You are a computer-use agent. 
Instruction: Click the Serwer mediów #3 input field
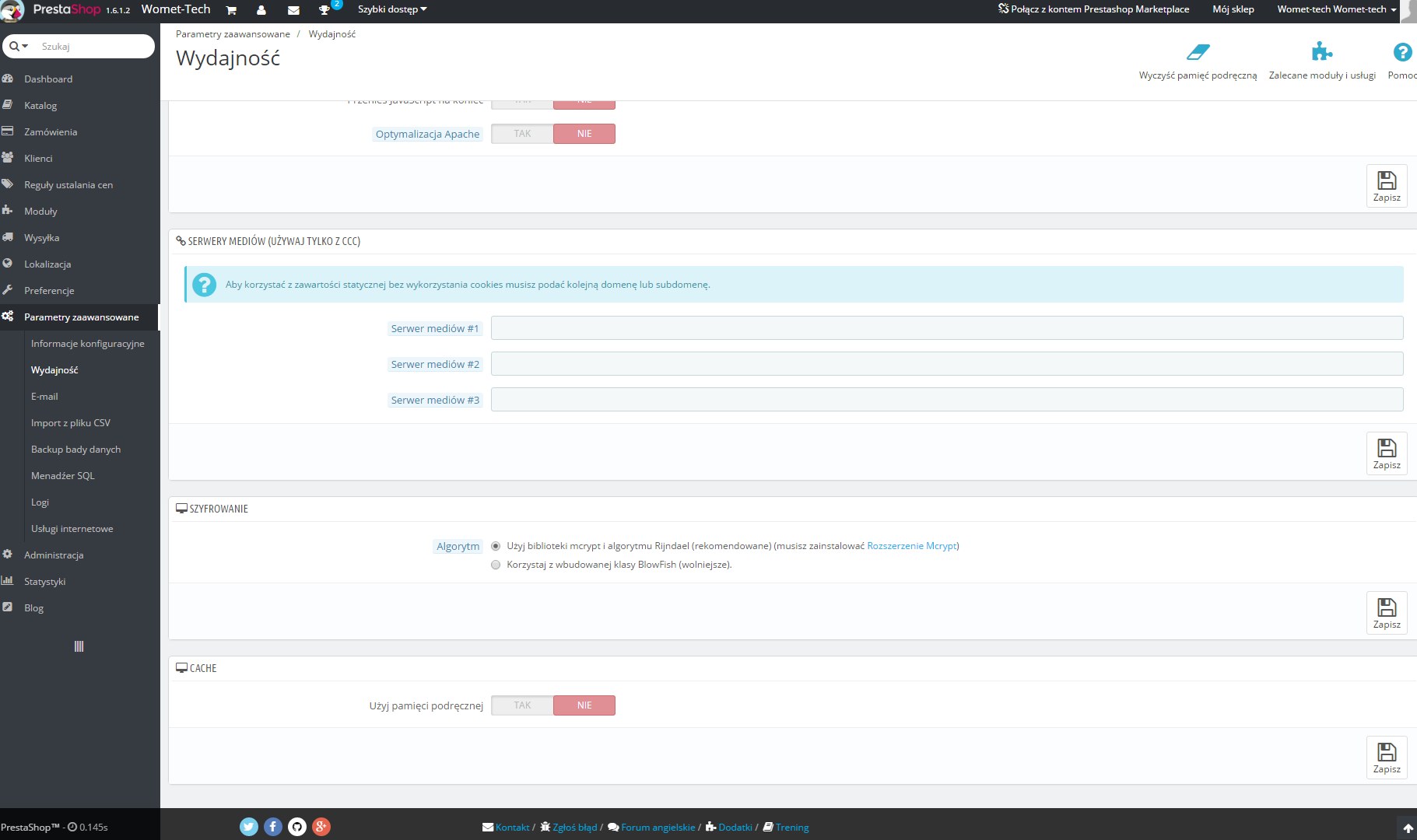click(947, 400)
